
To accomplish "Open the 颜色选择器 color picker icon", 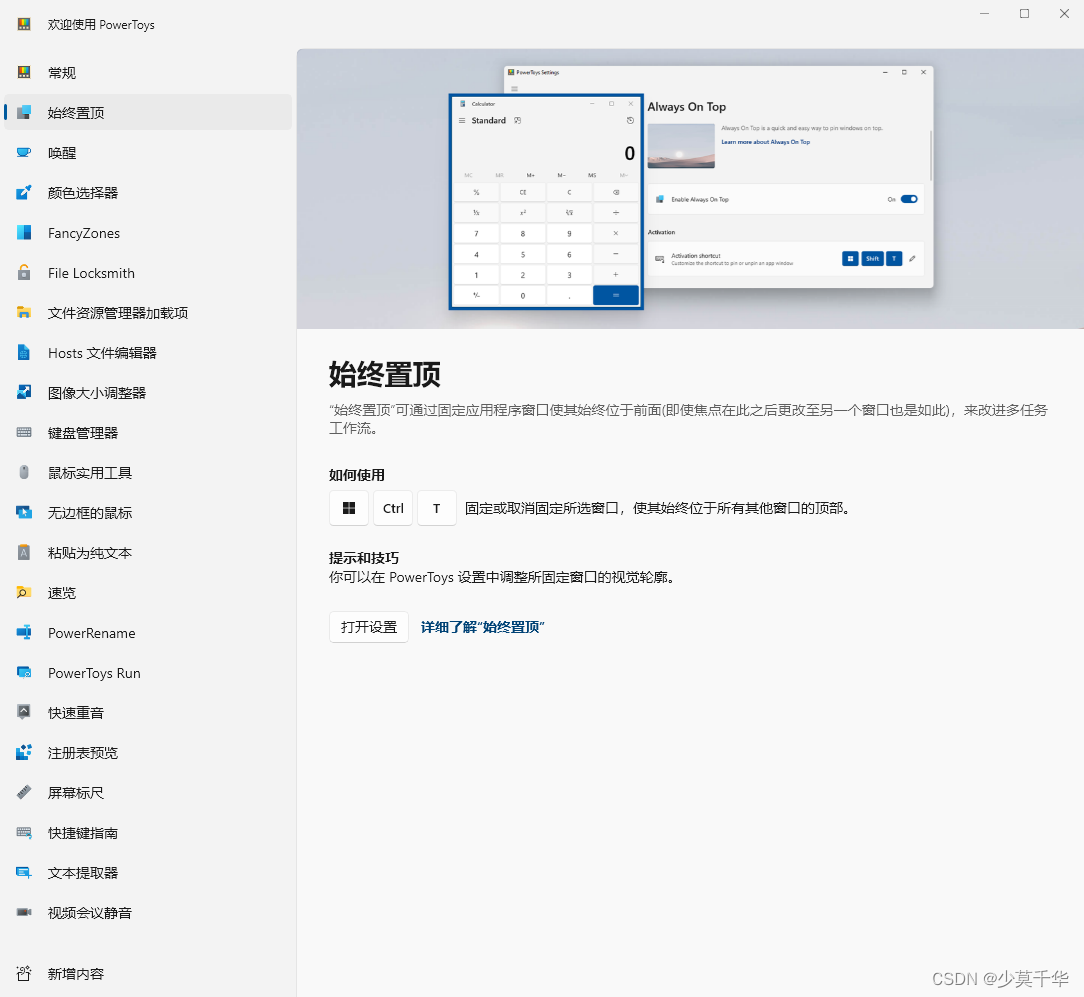I will coord(24,192).
